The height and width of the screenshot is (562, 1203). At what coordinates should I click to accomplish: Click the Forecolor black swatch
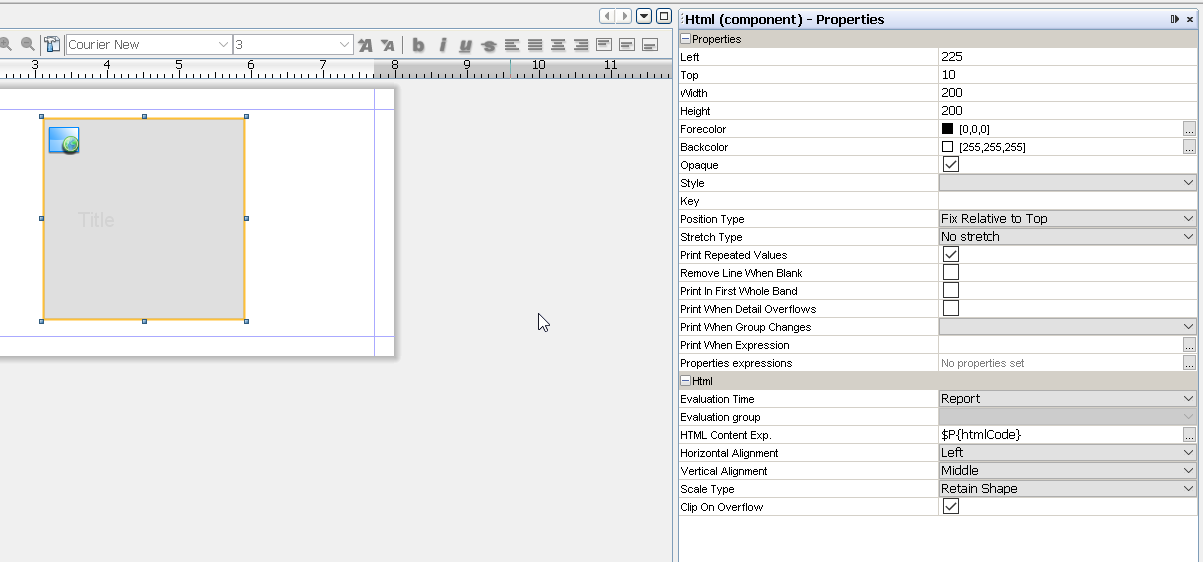[947, 129]
